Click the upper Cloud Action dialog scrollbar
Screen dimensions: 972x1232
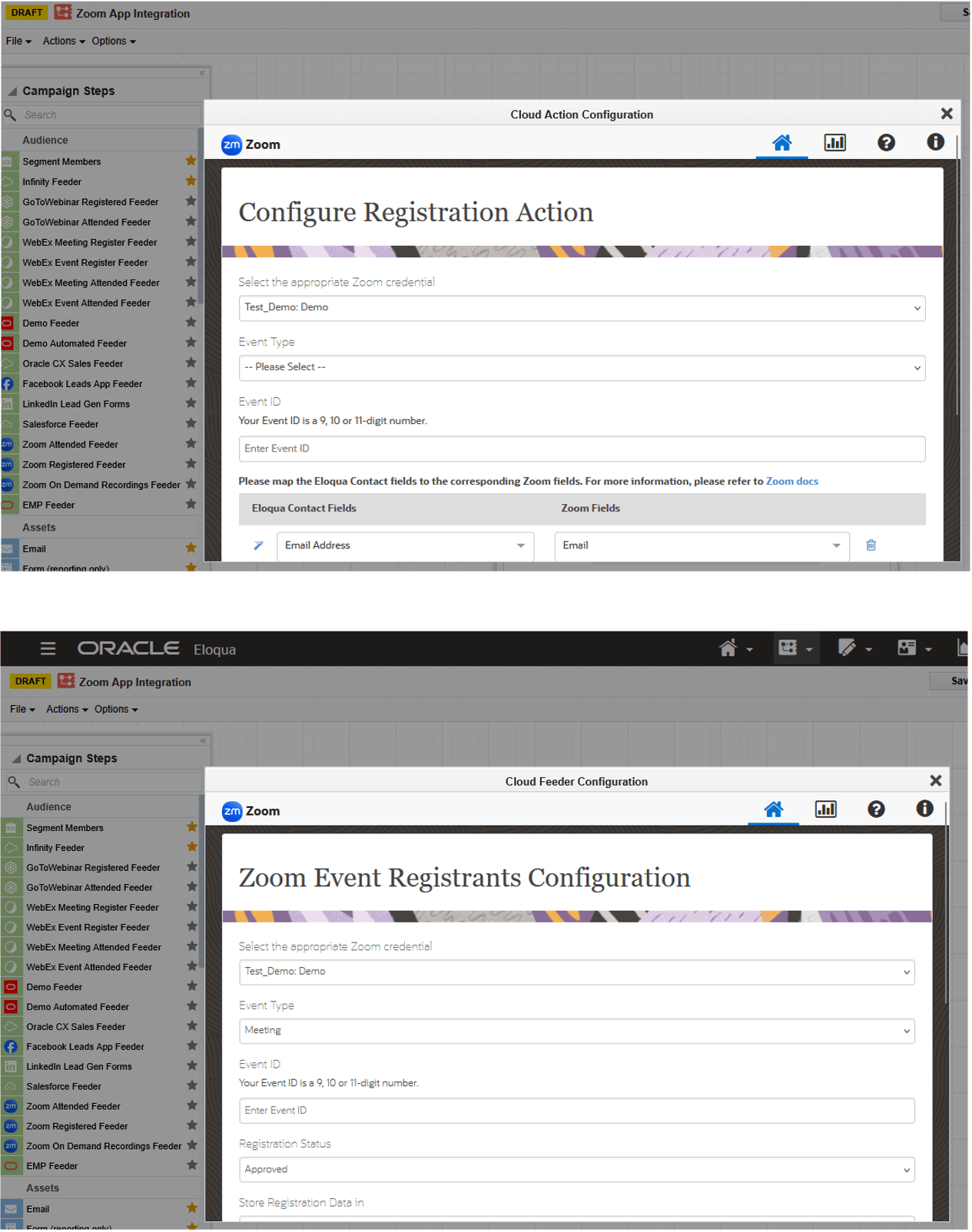(957, 277)
